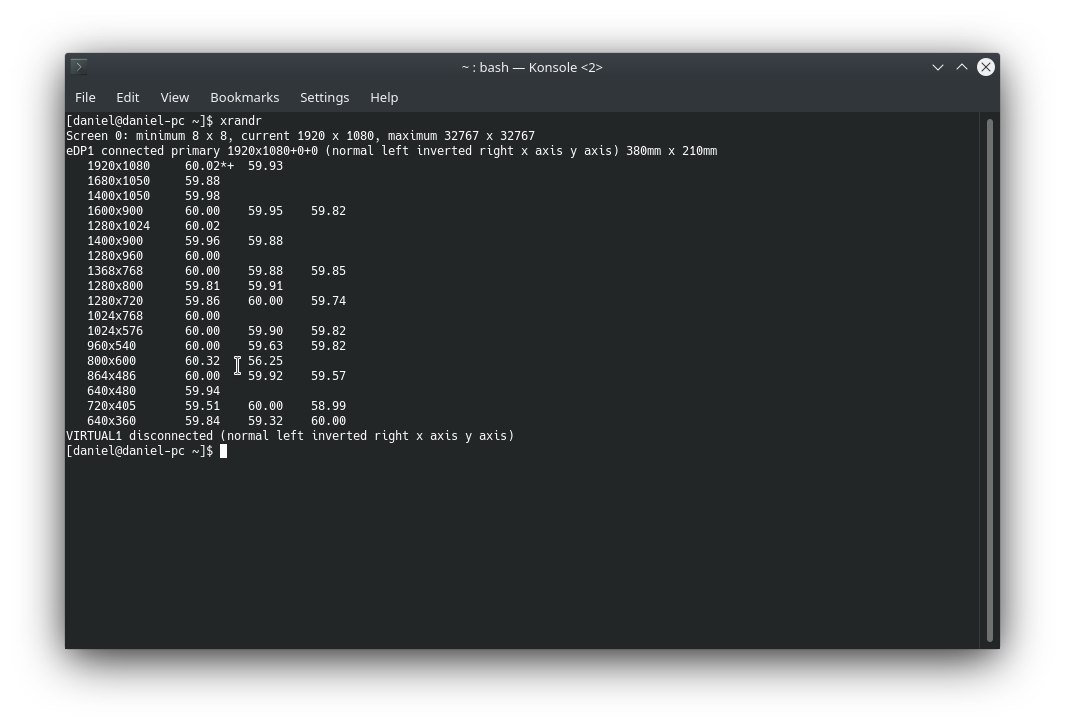Click the 'VIRTUAL1 disconnected' line
This screenshot has width=1065, height=726.
pos(290,436)
